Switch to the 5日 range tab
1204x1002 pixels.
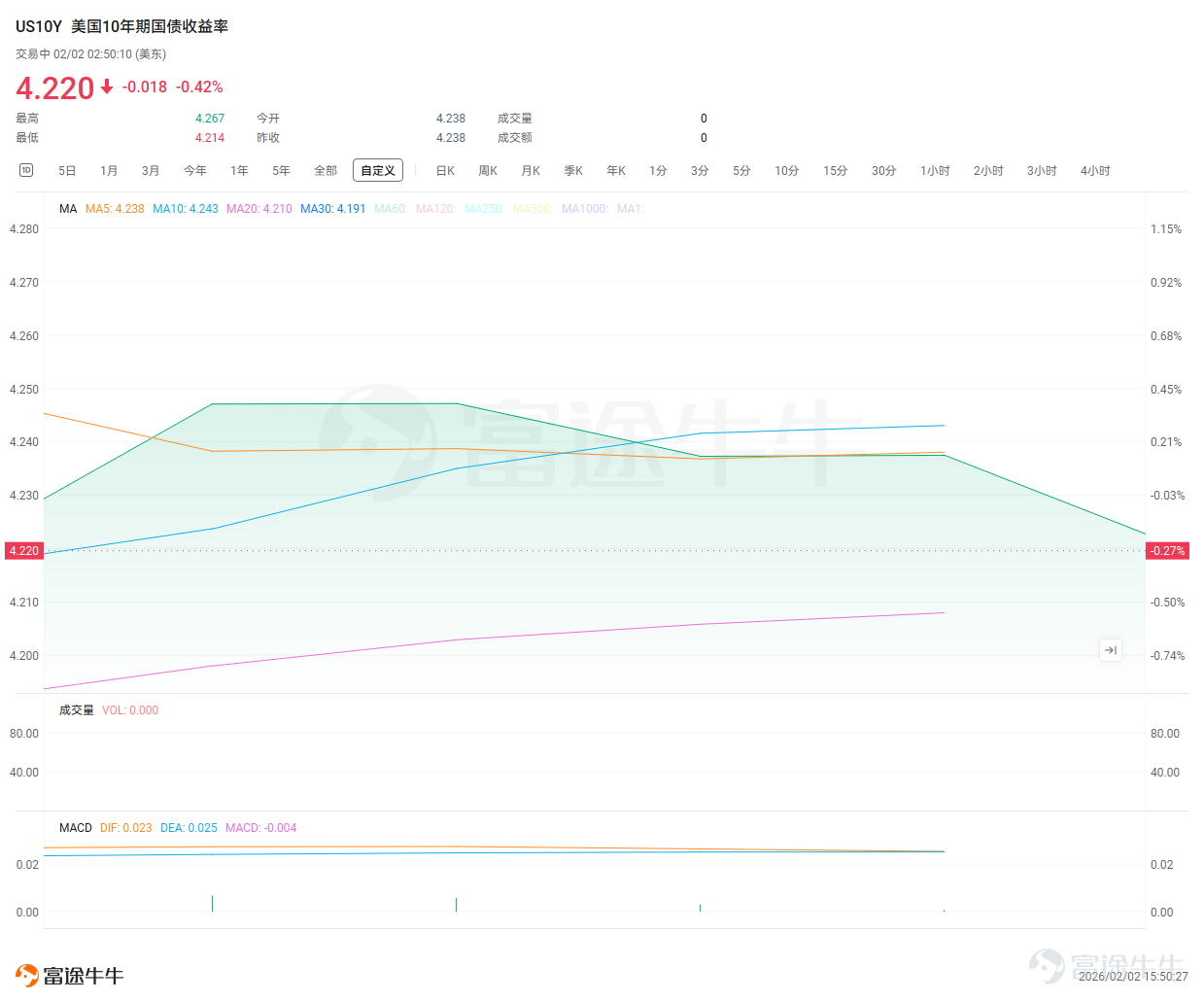[67, 171]
